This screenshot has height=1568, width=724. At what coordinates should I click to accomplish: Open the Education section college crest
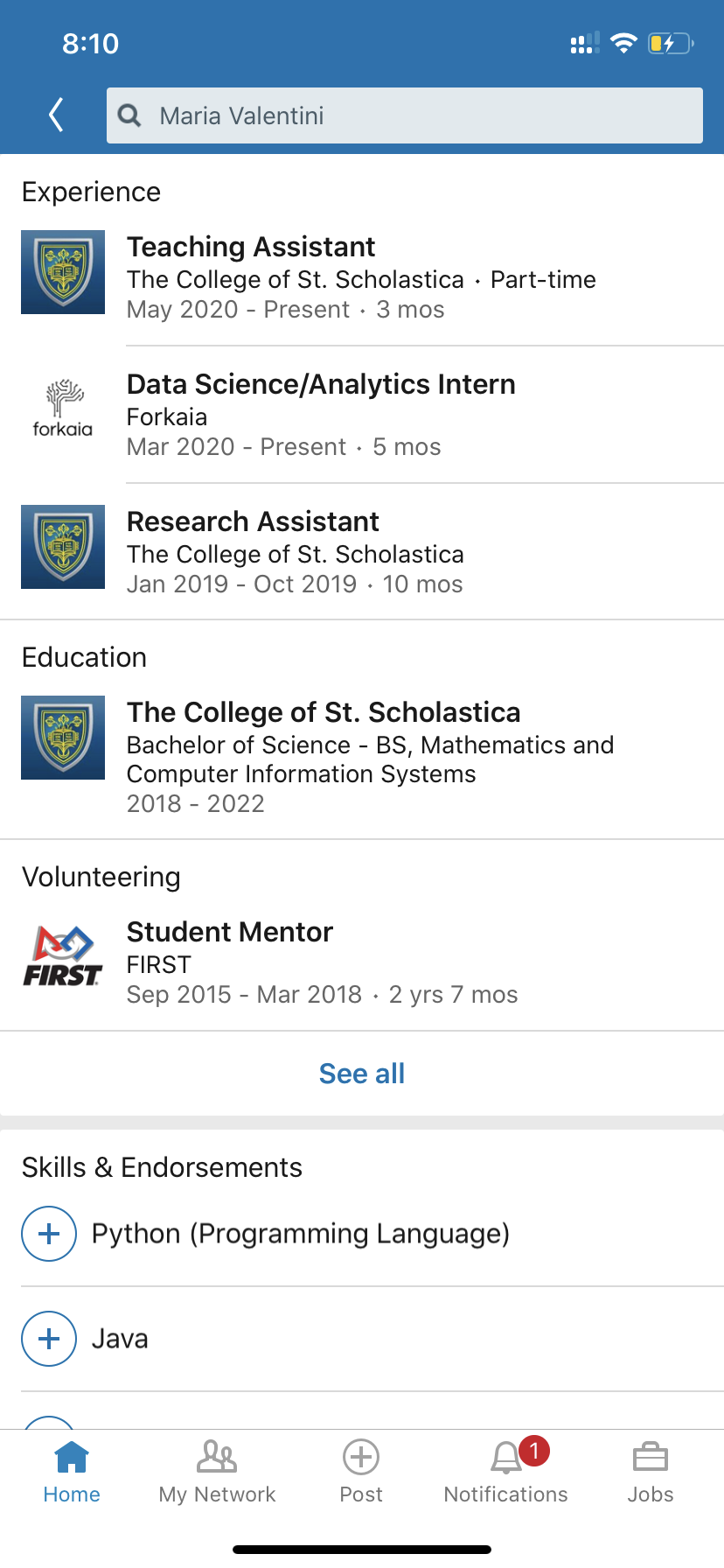pos(63,738)
